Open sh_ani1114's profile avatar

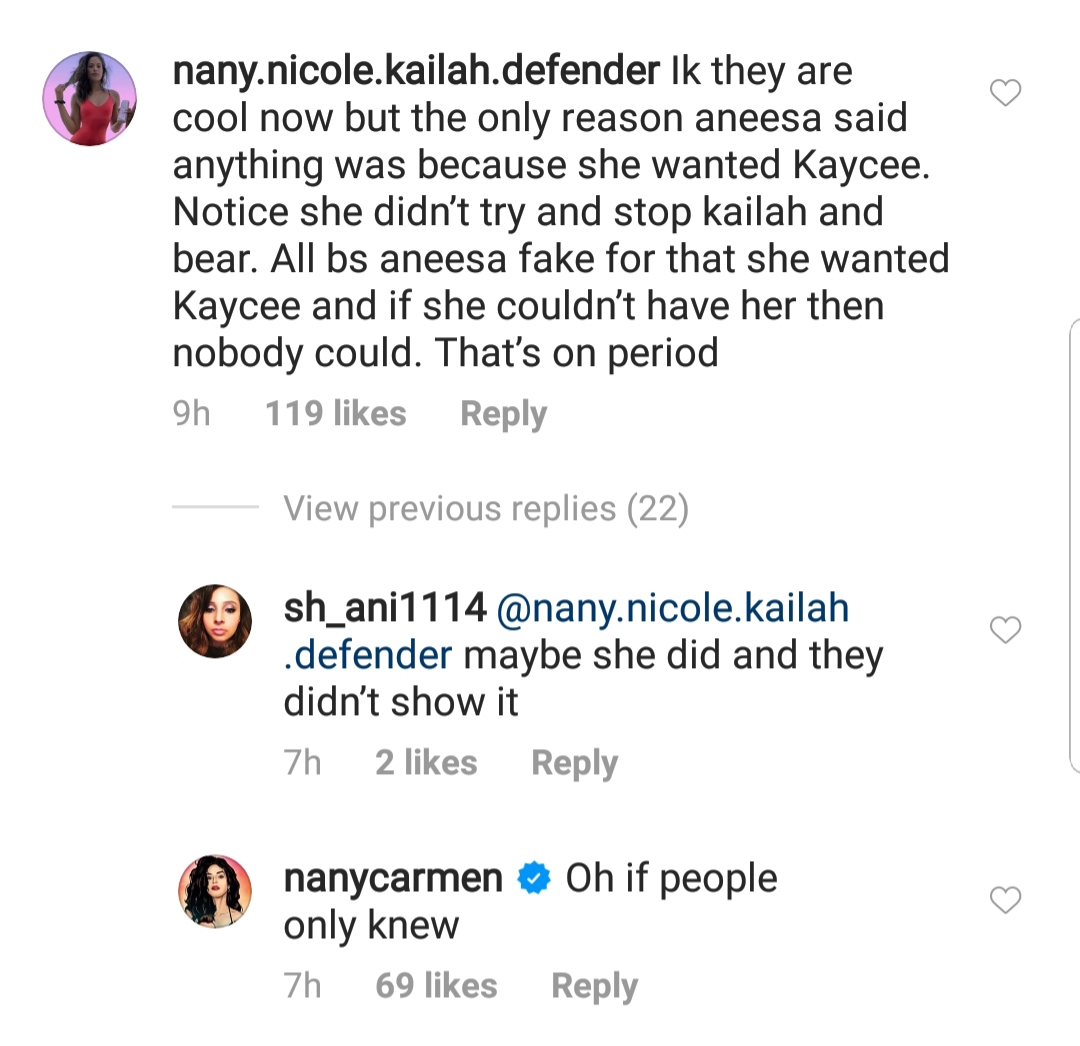tap(215, 621)
